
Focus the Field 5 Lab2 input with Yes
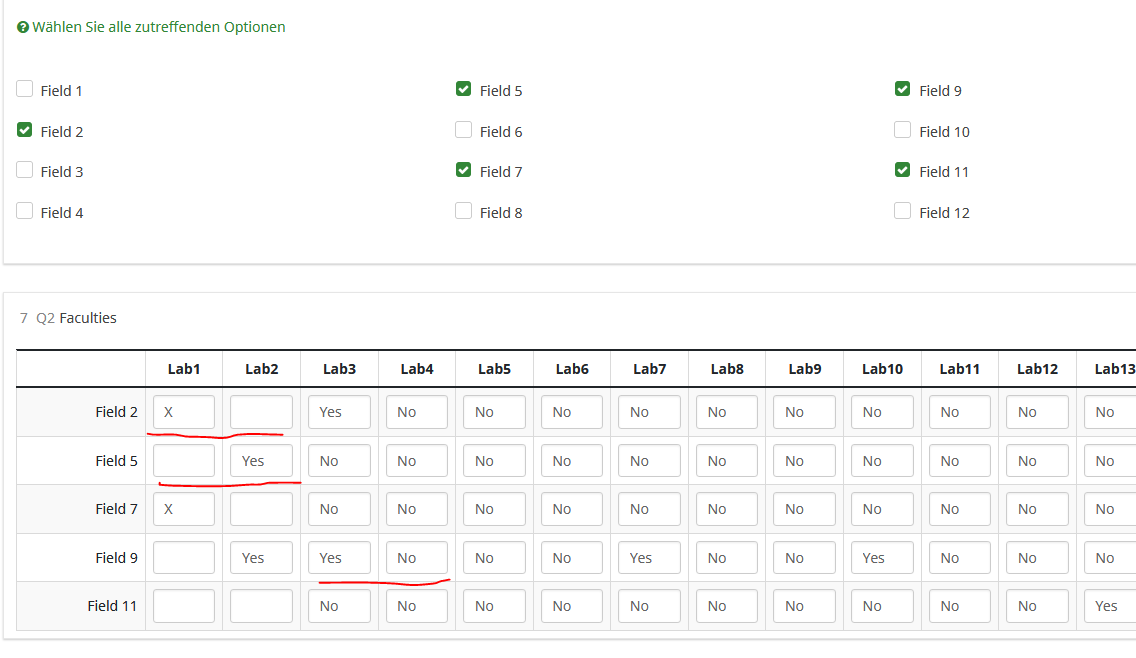point(261,461)
